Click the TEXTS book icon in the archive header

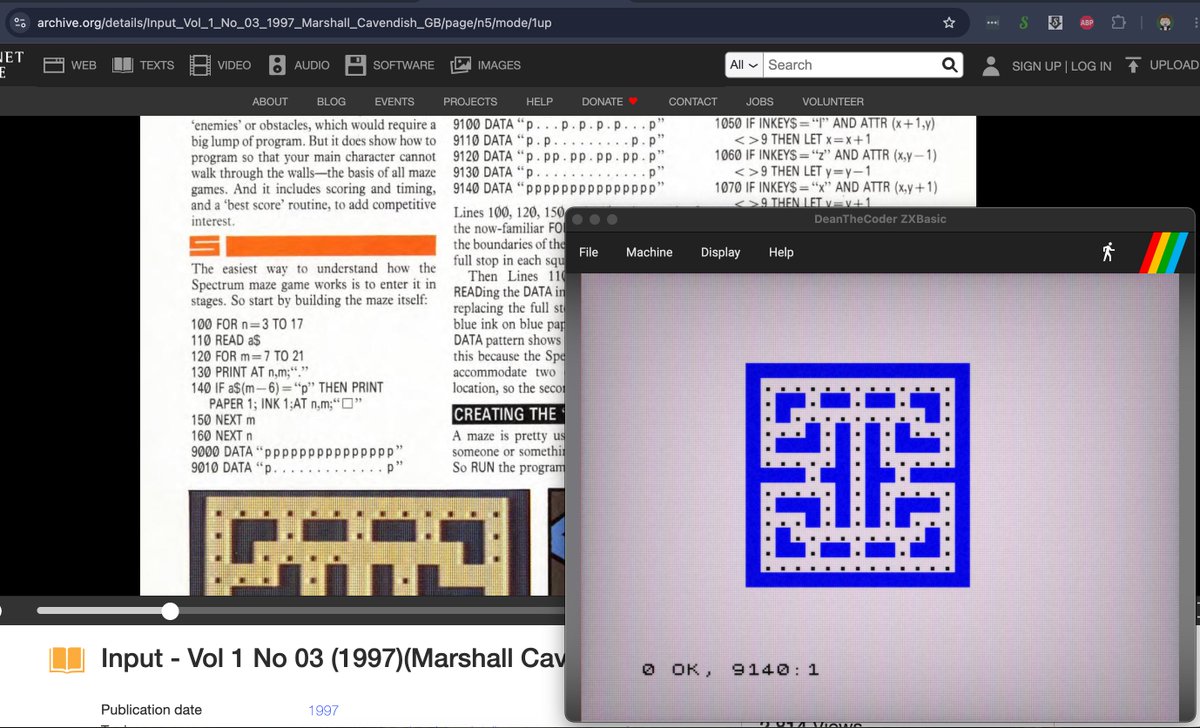click(123, 65)
